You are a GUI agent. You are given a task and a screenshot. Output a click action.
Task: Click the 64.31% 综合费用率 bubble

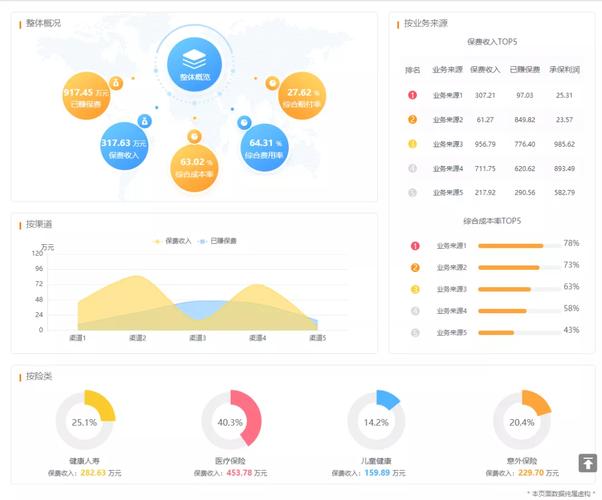click(x=265, y=147)
